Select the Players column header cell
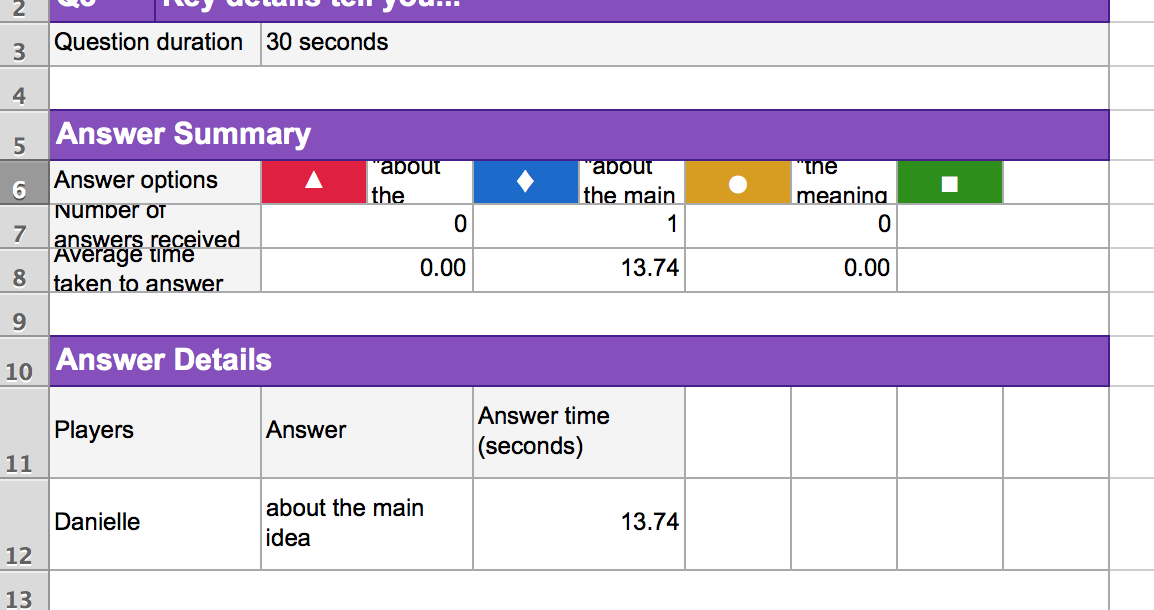Image resolution: width=1154 pixels, height=610 pixels. 155,431
